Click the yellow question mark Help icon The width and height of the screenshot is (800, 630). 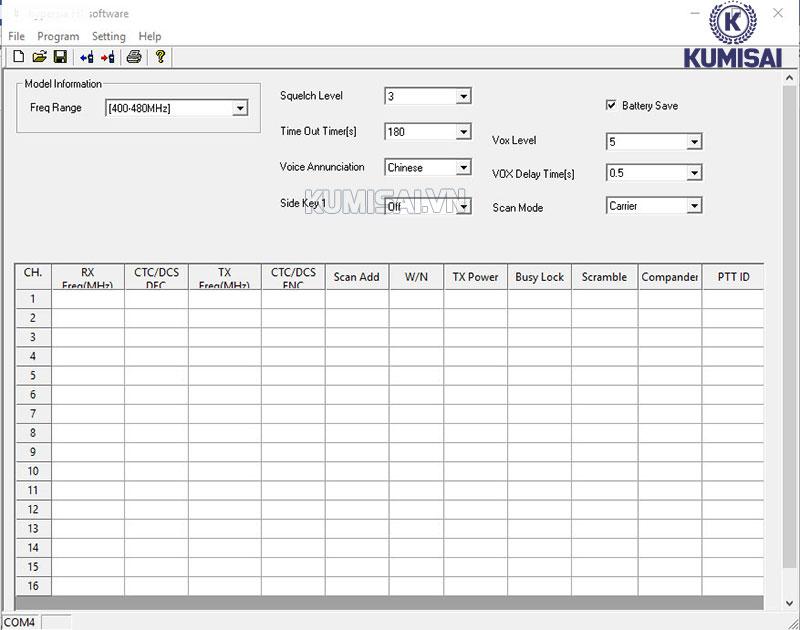160,57
